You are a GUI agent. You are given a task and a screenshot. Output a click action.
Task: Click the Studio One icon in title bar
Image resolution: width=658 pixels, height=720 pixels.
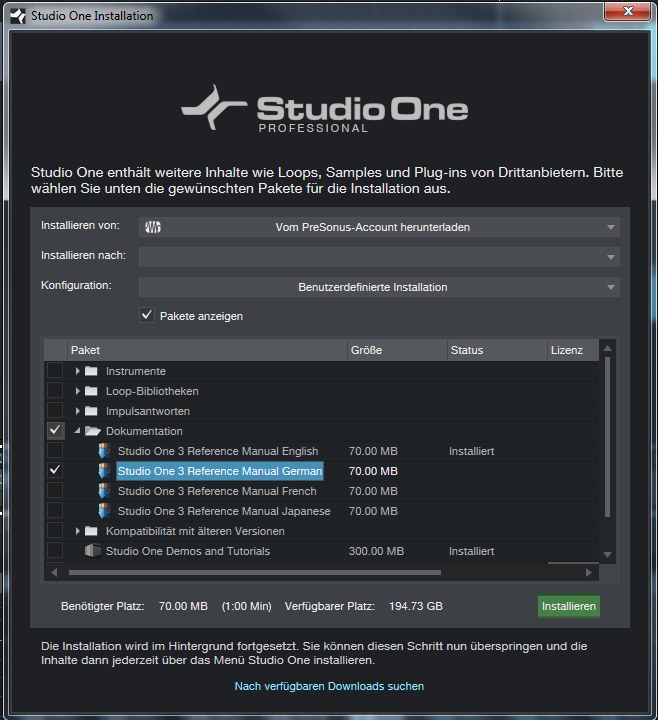(x=18, y=16)
